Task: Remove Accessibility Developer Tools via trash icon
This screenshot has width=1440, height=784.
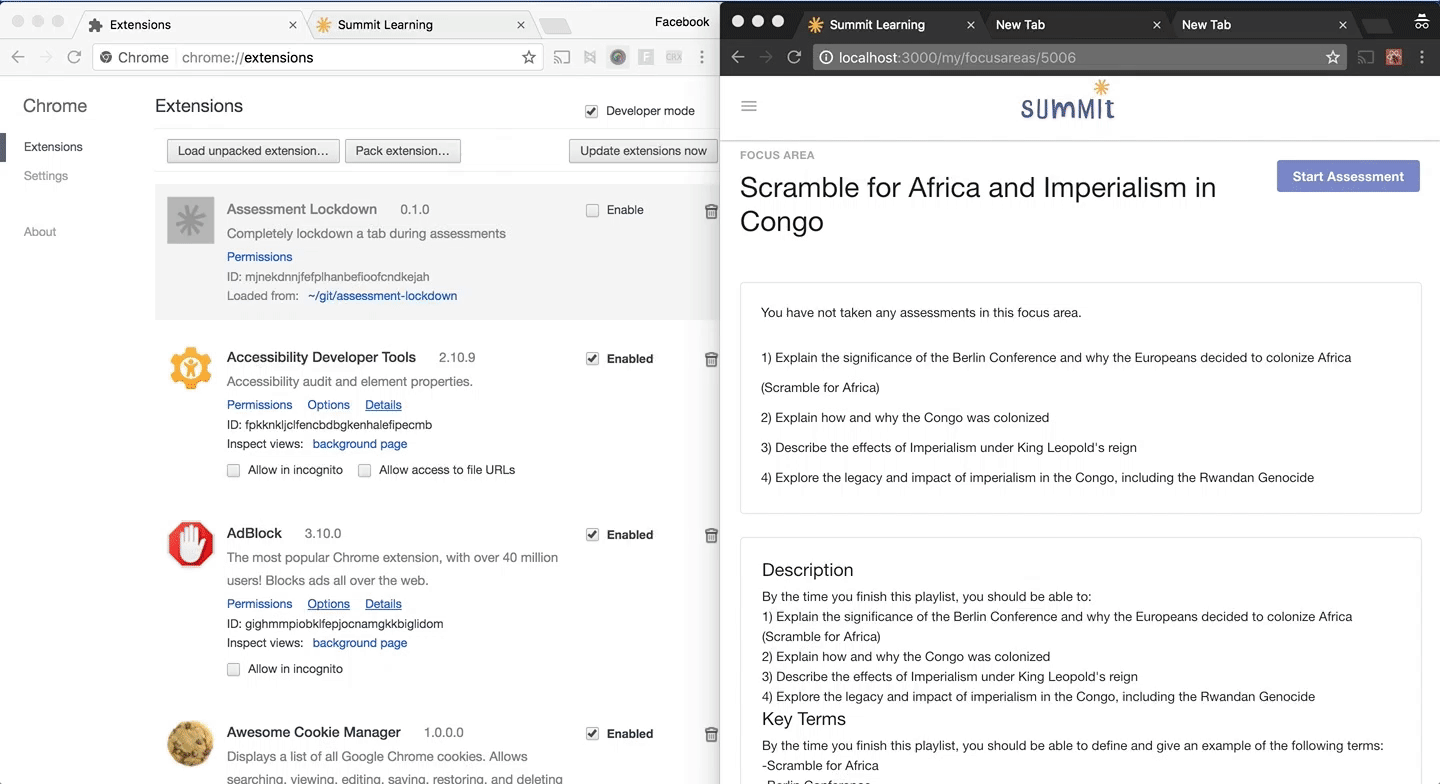Action: pos(711,359)
